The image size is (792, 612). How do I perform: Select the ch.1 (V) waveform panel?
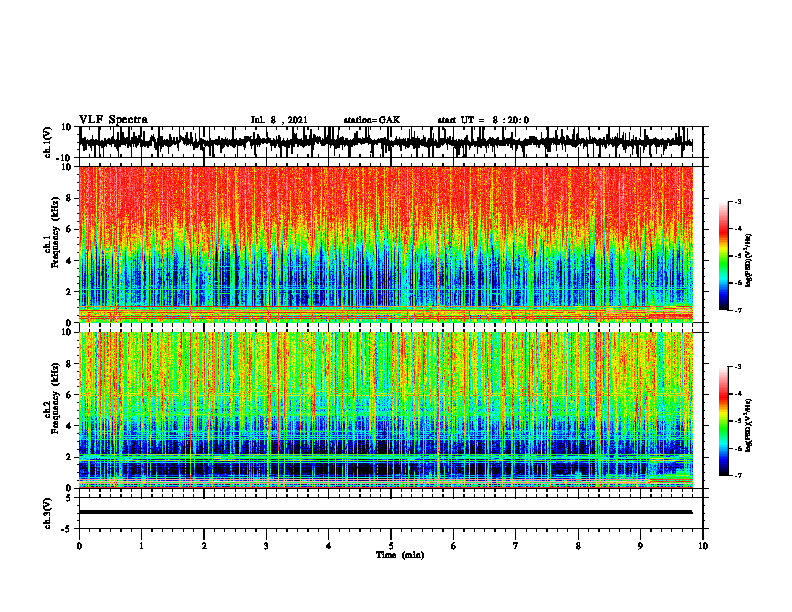(391, 142)
